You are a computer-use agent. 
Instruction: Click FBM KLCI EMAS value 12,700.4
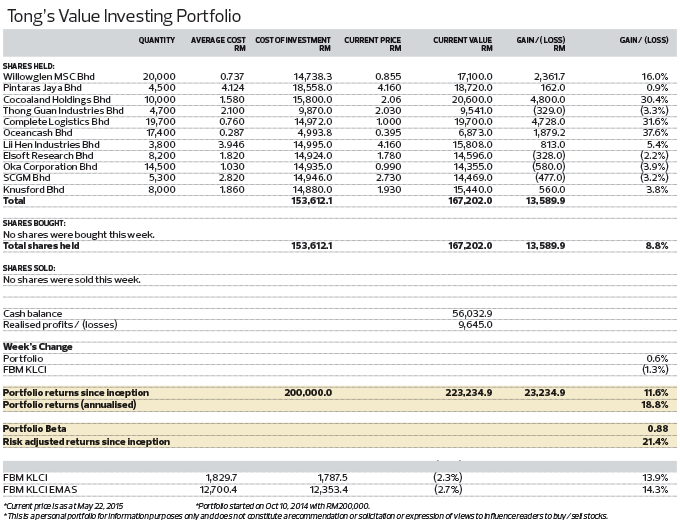(x=219, y=490)
